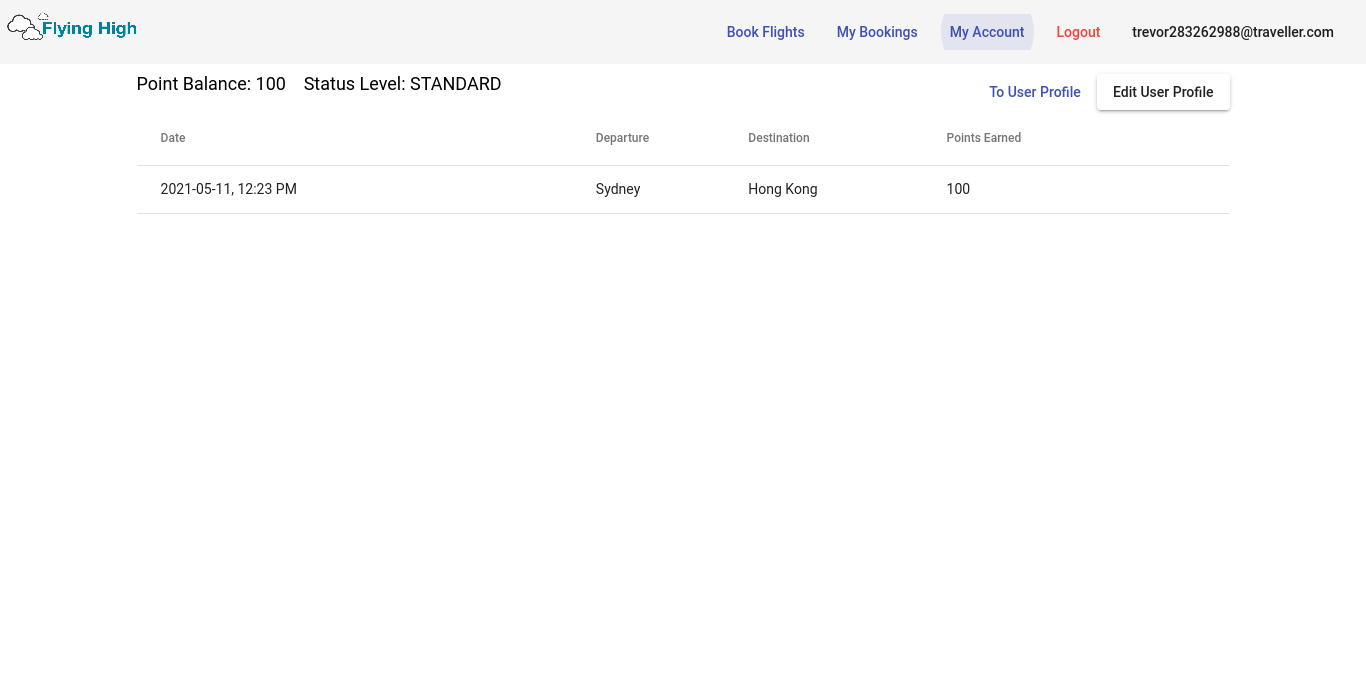Image resolution: width=1366 pixels, height=694 pixels.
Task: Select the 2021-05-11, 12:23 PM date cell
Action: [x=228, y=189]
